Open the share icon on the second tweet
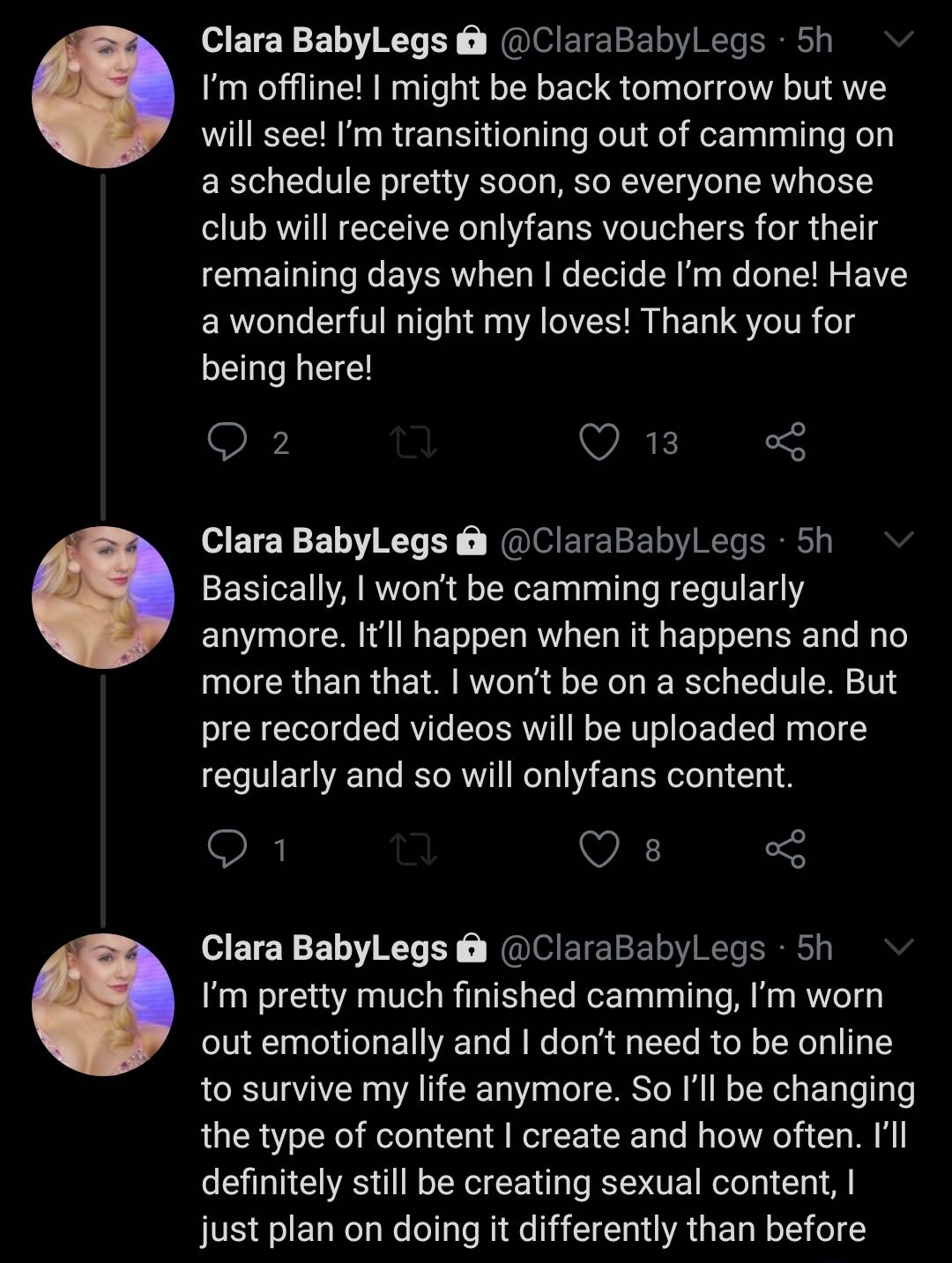This screenshot has height=1263, width=952. 787,851
